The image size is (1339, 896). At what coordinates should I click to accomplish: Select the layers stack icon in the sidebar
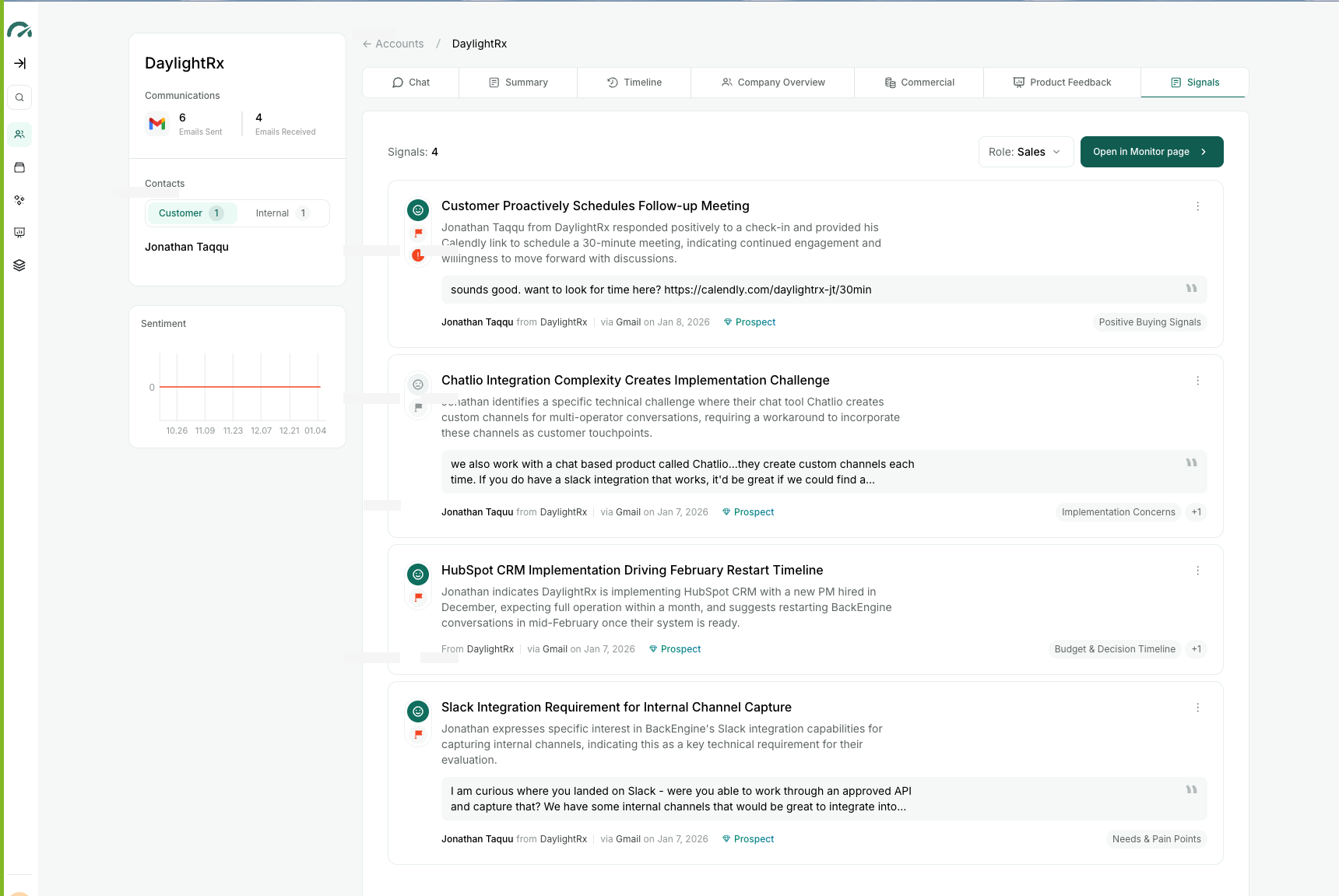tap(19, 265)
